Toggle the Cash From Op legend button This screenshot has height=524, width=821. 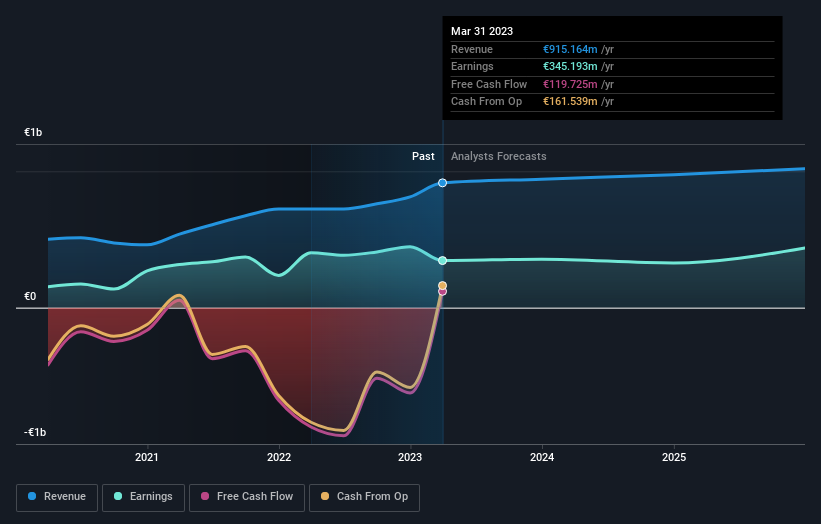tap(364, 497)
